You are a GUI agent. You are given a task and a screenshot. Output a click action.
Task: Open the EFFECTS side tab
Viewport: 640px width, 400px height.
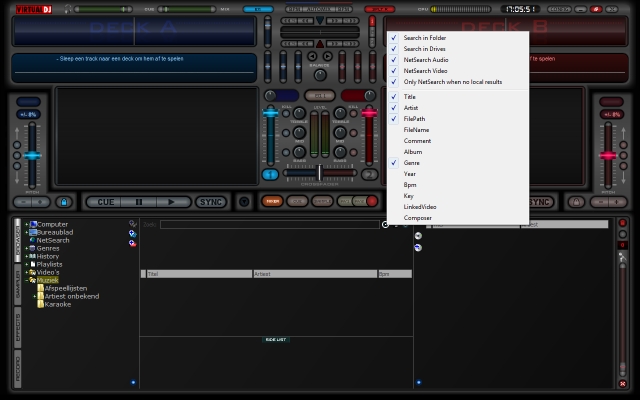(x=18, y=327)
